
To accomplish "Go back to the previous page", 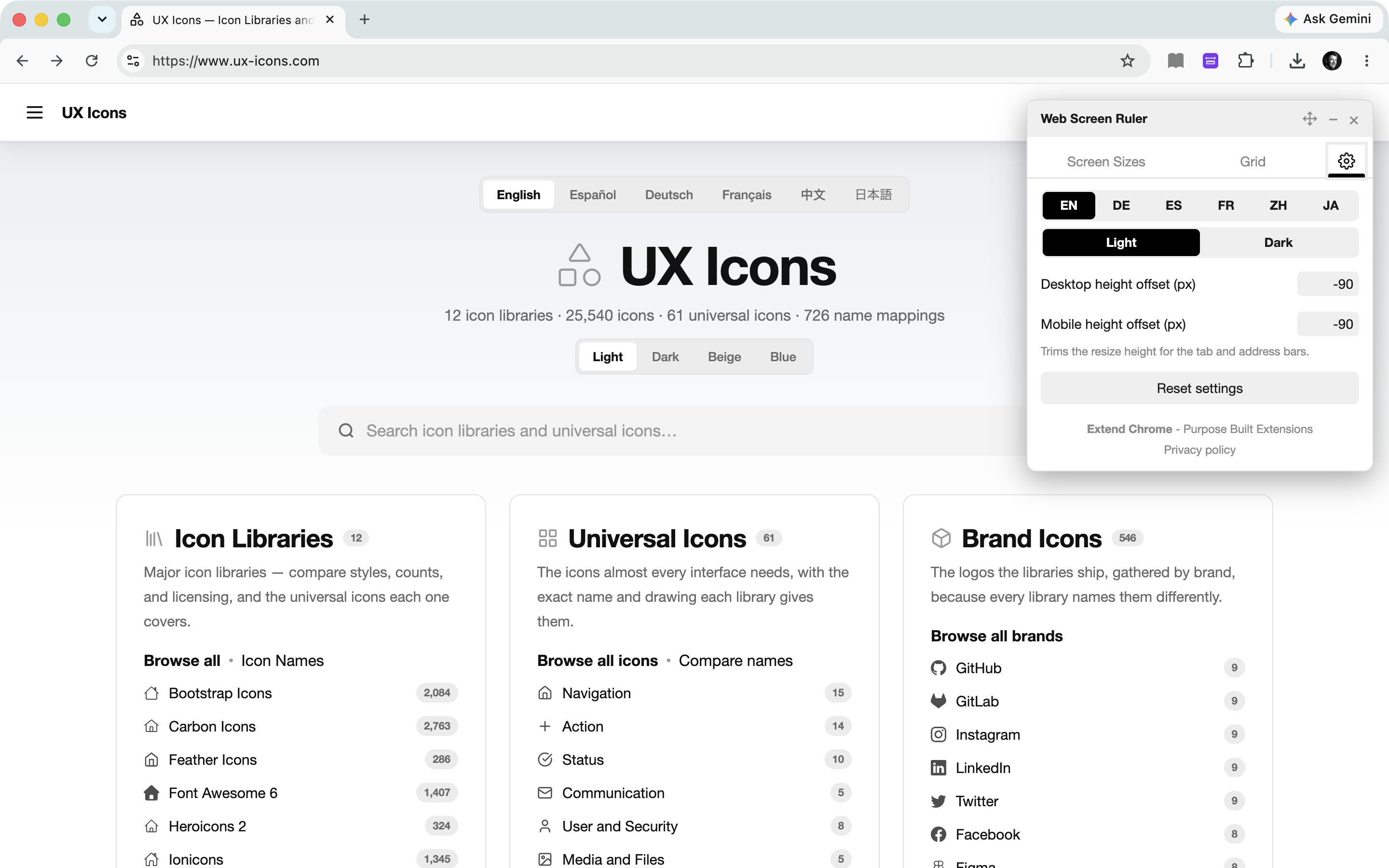I will tap(22, 61).
